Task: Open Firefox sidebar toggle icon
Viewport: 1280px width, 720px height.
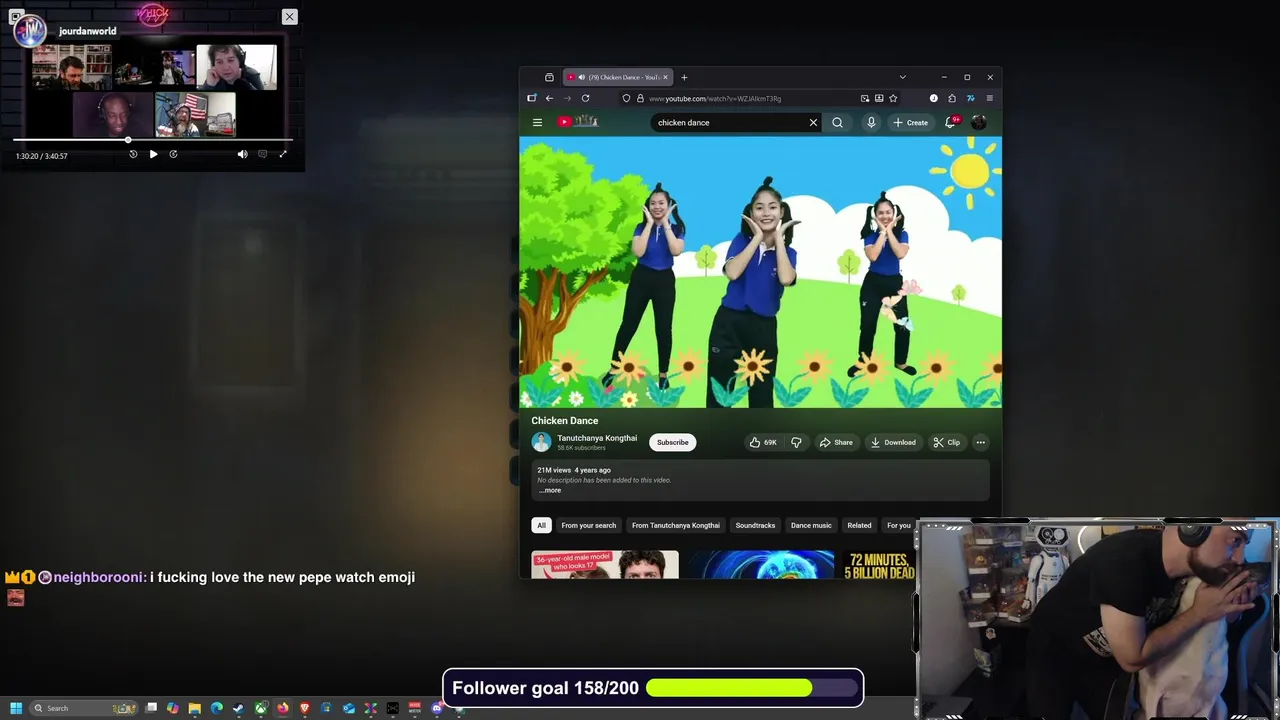Action: click(532, 98)
